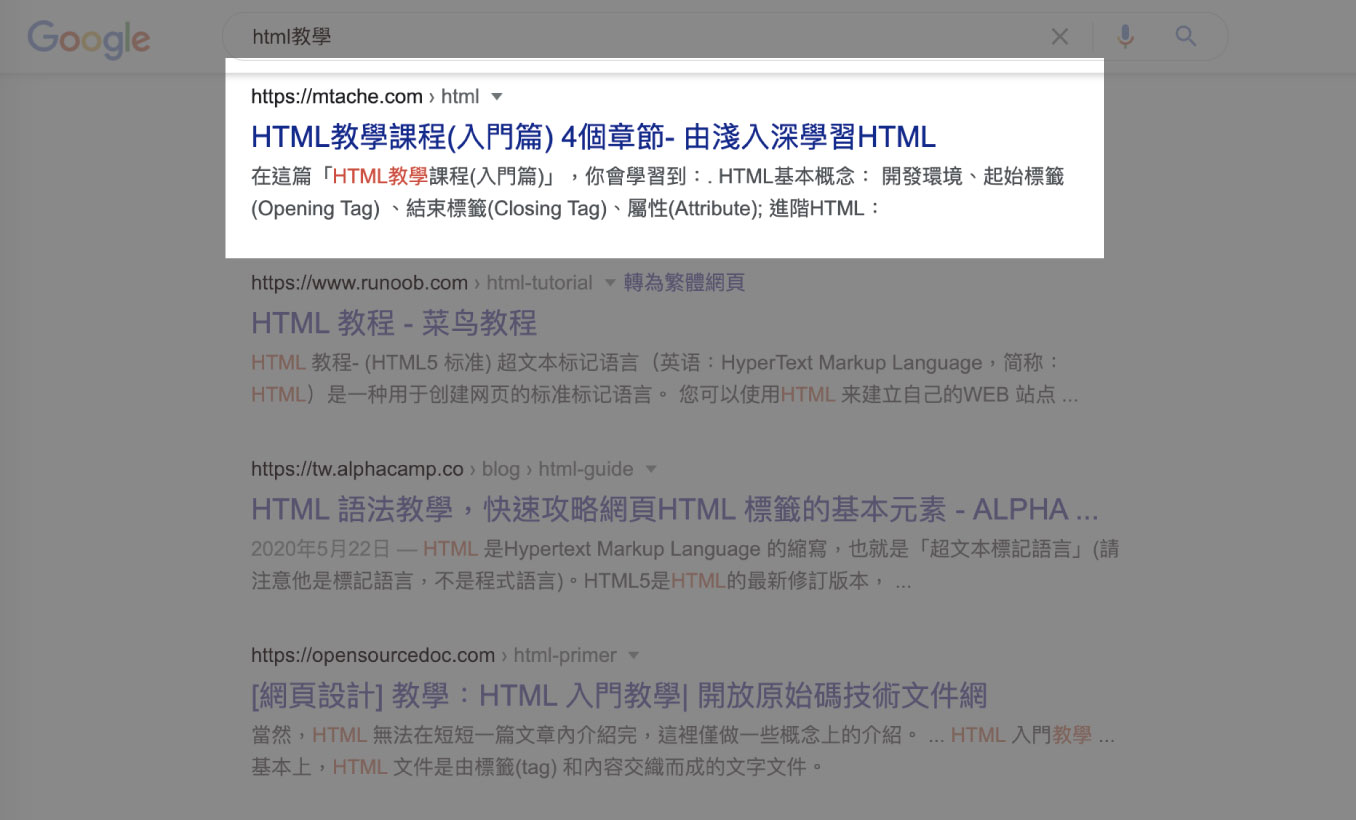The height and width of the screenshot is (820, 1356).
Task: Open the HTML教學課程(入門篇) 4個章節 result
Action: [593, 136]
